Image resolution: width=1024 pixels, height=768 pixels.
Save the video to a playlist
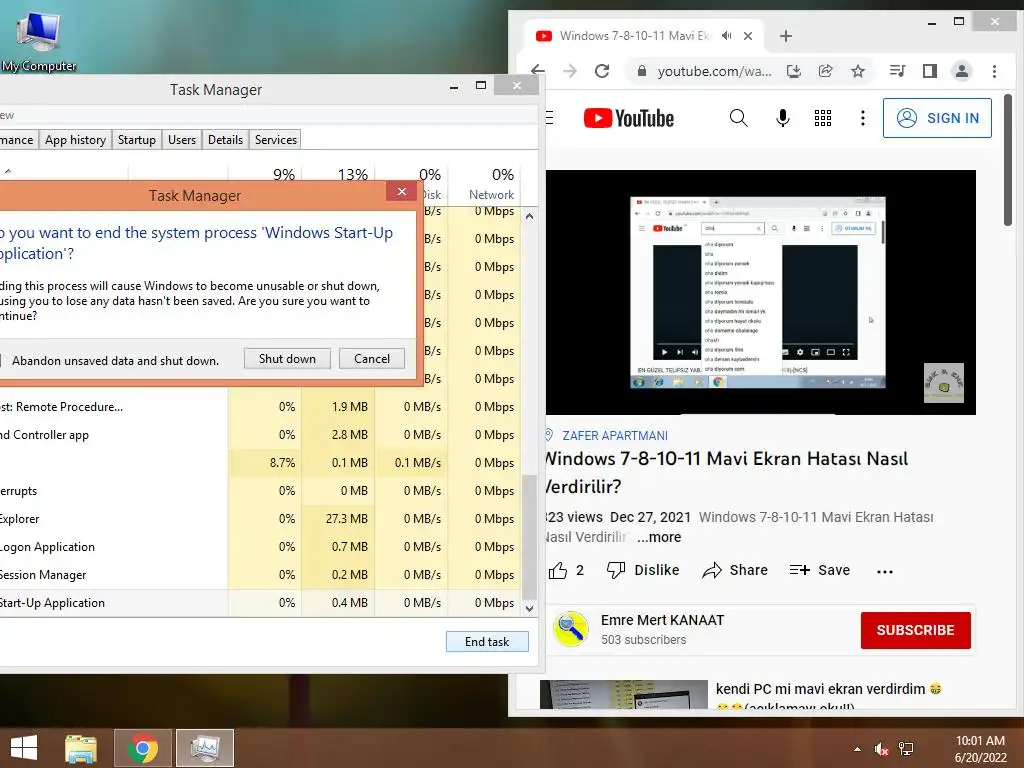tap(820, 571)
